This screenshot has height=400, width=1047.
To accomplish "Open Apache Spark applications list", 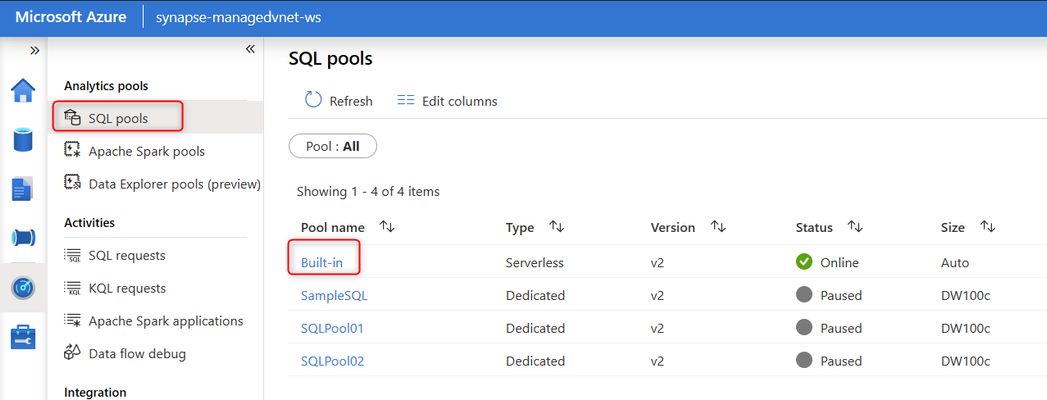I will point(166,321).
